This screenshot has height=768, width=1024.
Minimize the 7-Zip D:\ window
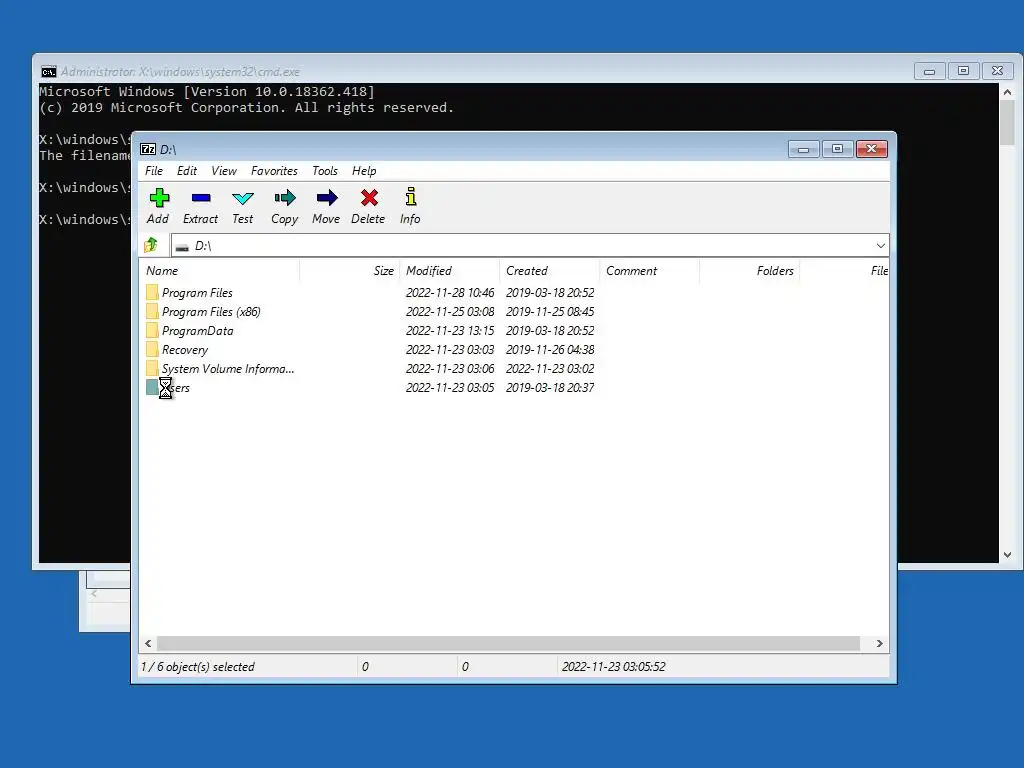pyautogui.click(x=803, y=150)
